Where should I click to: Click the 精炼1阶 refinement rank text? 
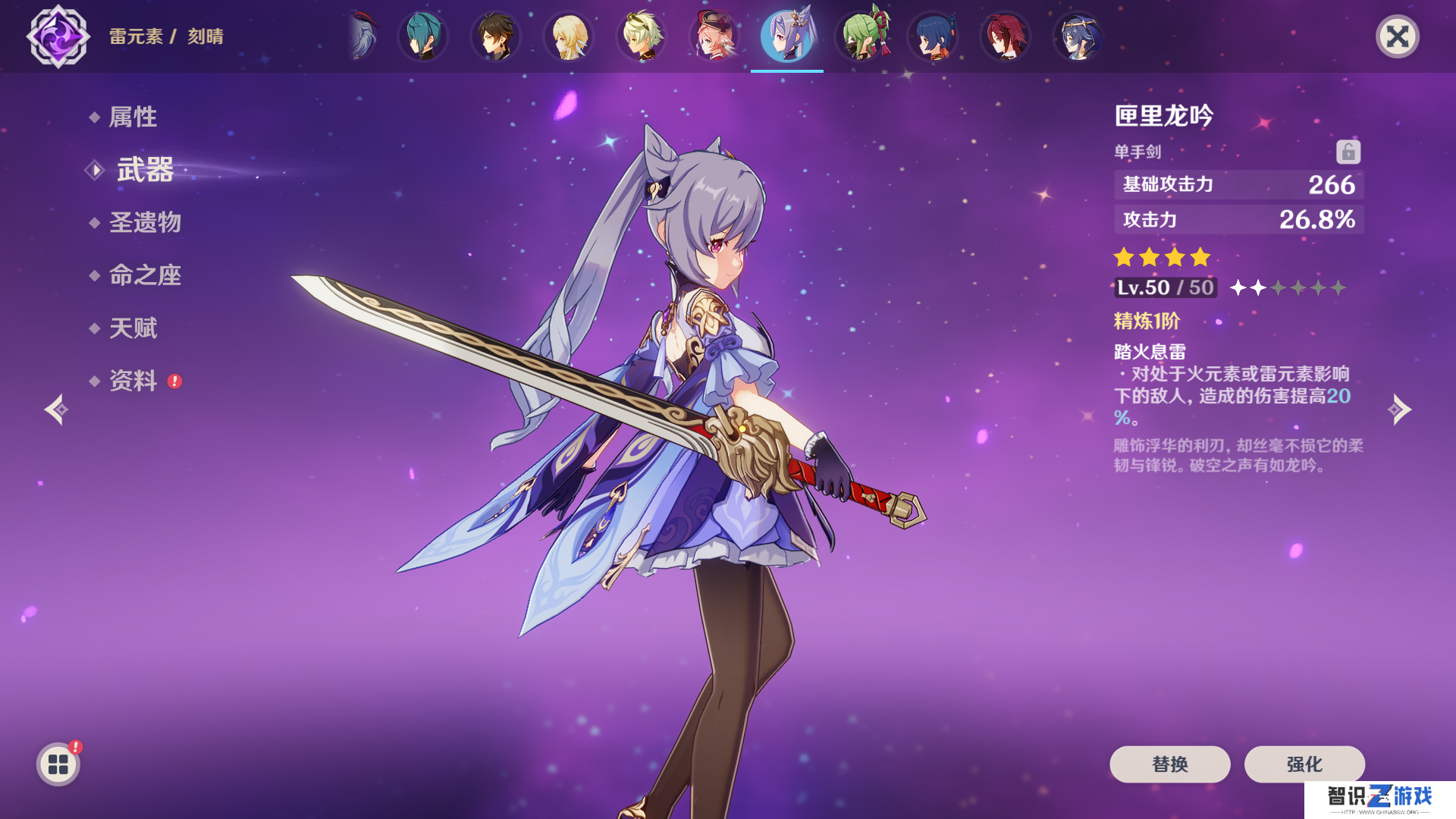[1147, 322]
